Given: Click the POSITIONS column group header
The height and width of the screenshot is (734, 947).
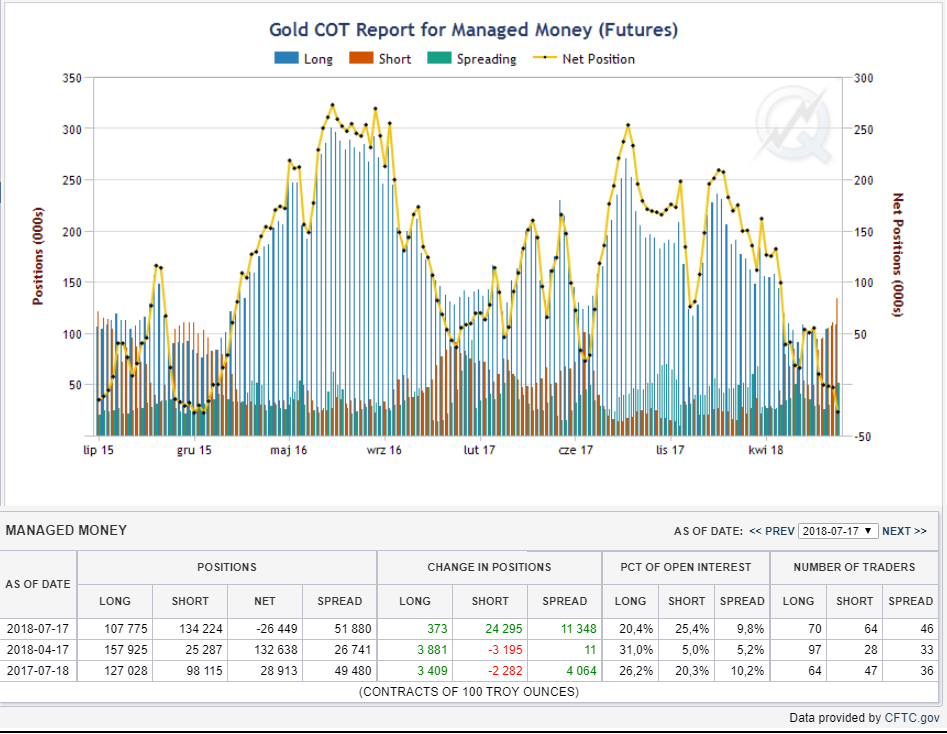Looking at the screenshot, I should [227, 567].
